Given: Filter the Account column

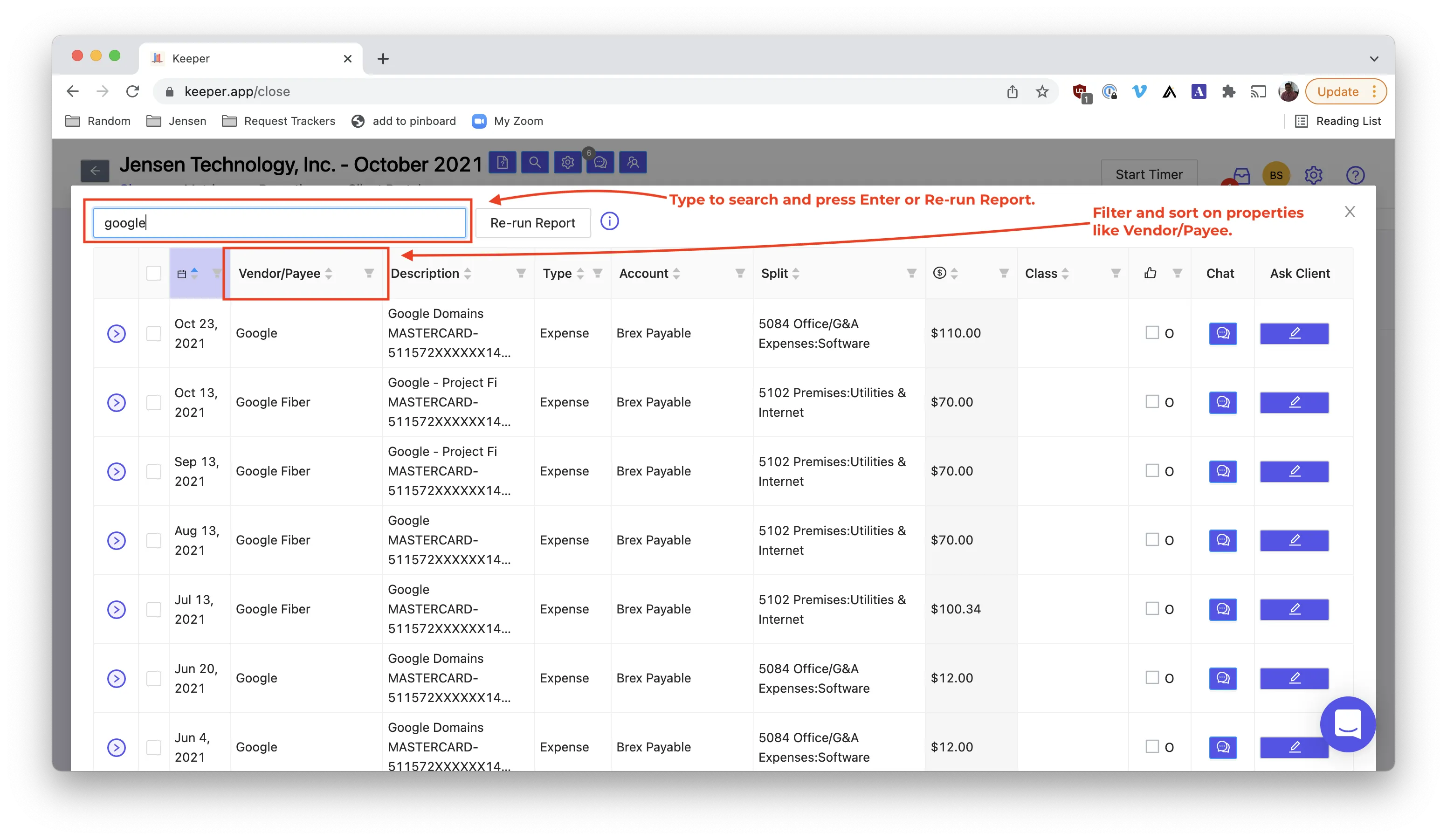Looking at the screenshot, I should [x=739, y=273].
